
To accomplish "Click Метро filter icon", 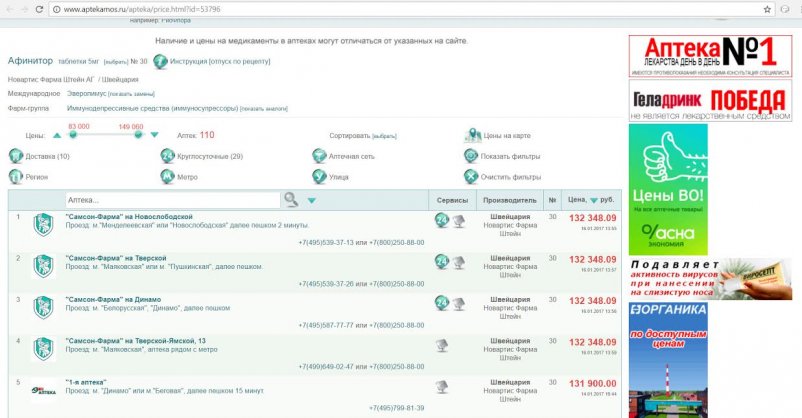I will 168,177.
